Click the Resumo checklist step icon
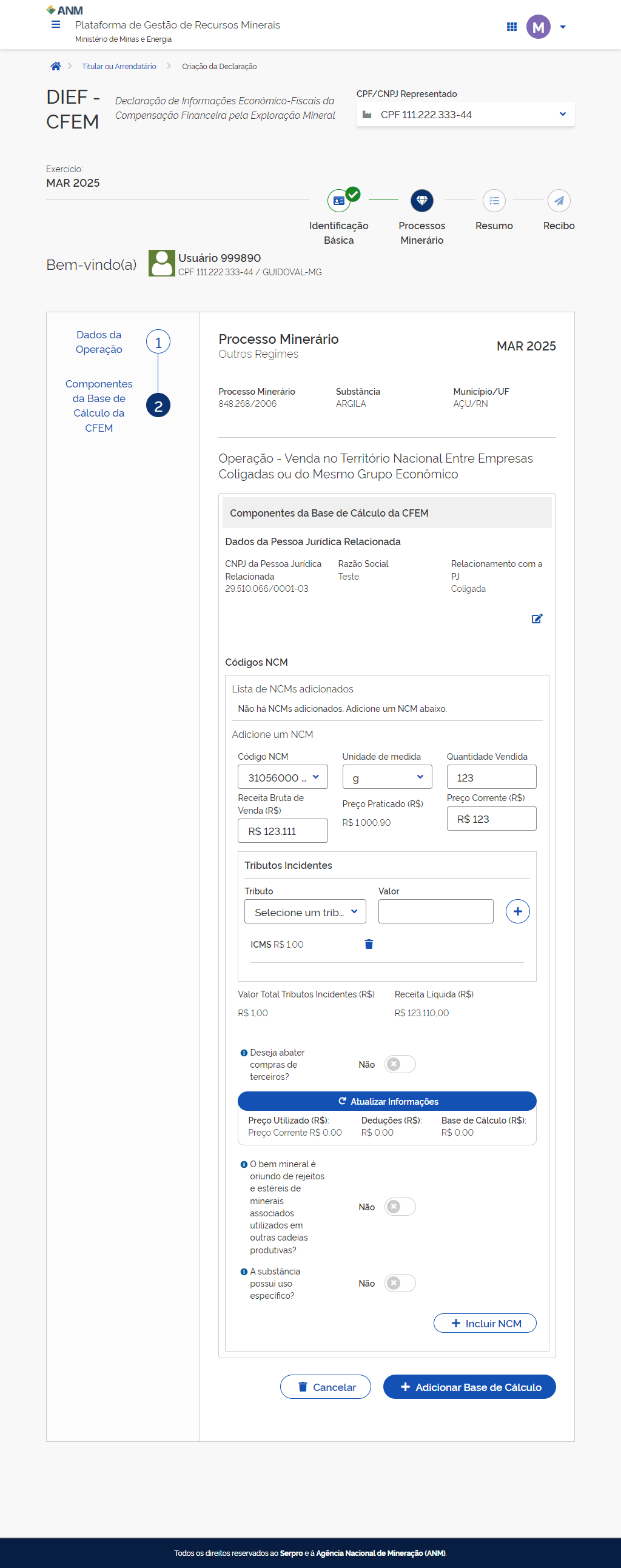The height and width of the screenshot is (1568, 621). pyautogui.click(x=494, y=200)
